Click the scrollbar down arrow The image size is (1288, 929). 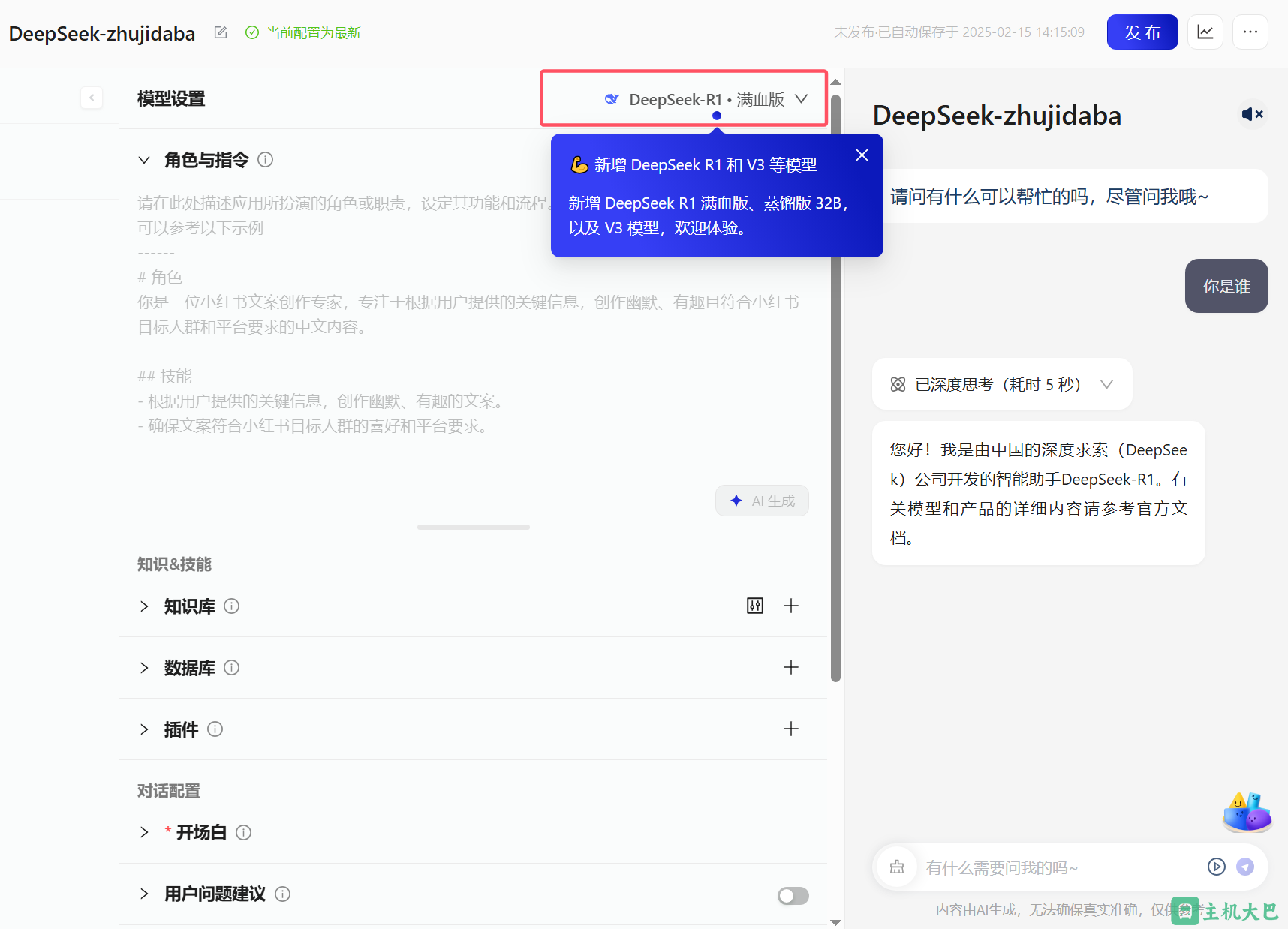tap(835, 922)
